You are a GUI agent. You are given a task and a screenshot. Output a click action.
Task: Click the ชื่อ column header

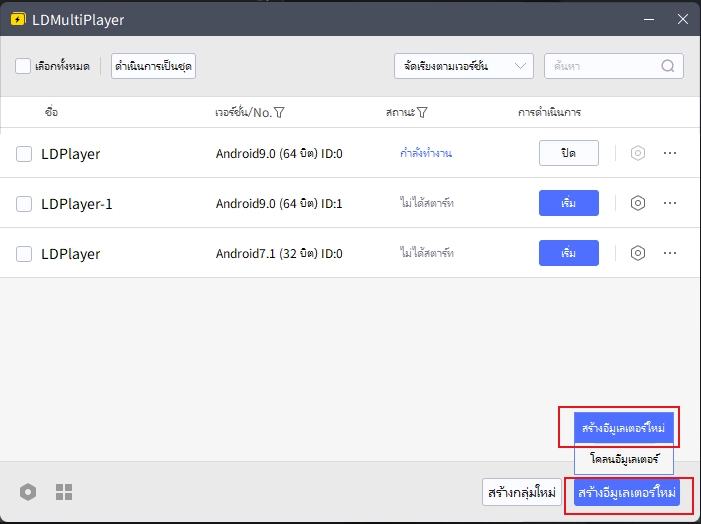point(51,112)
